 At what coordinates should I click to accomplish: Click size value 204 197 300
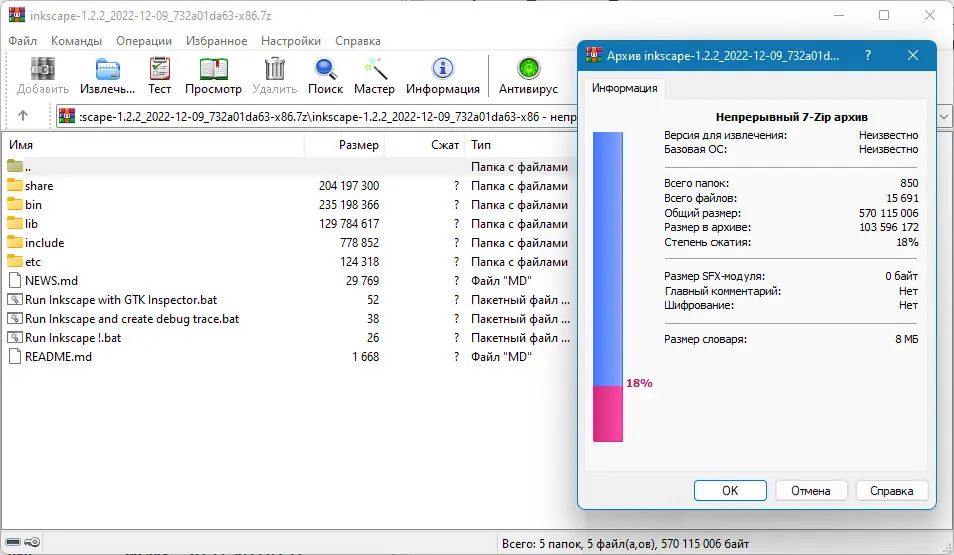(349, 186)
